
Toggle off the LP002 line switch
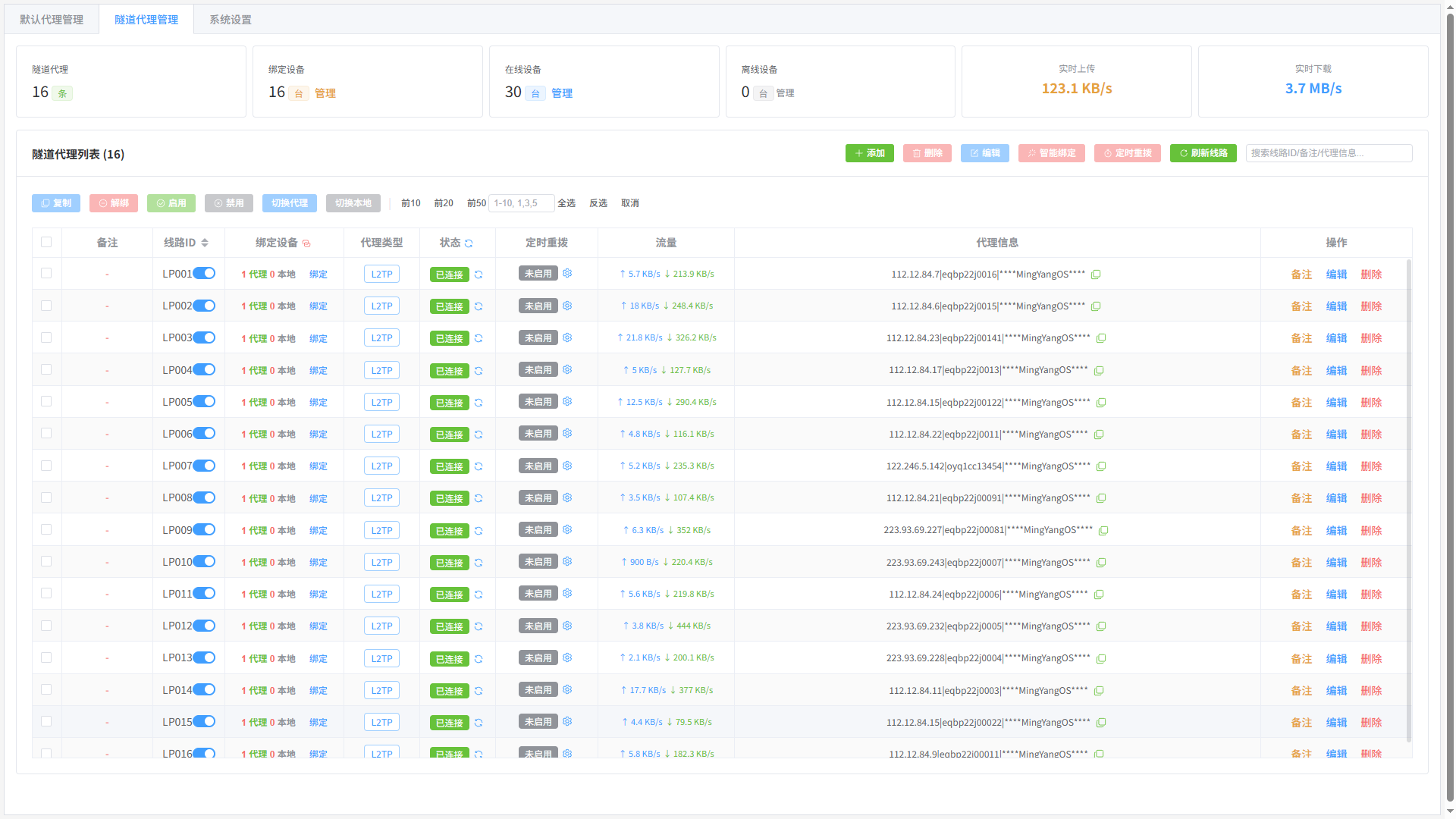(x=204, y=306)
